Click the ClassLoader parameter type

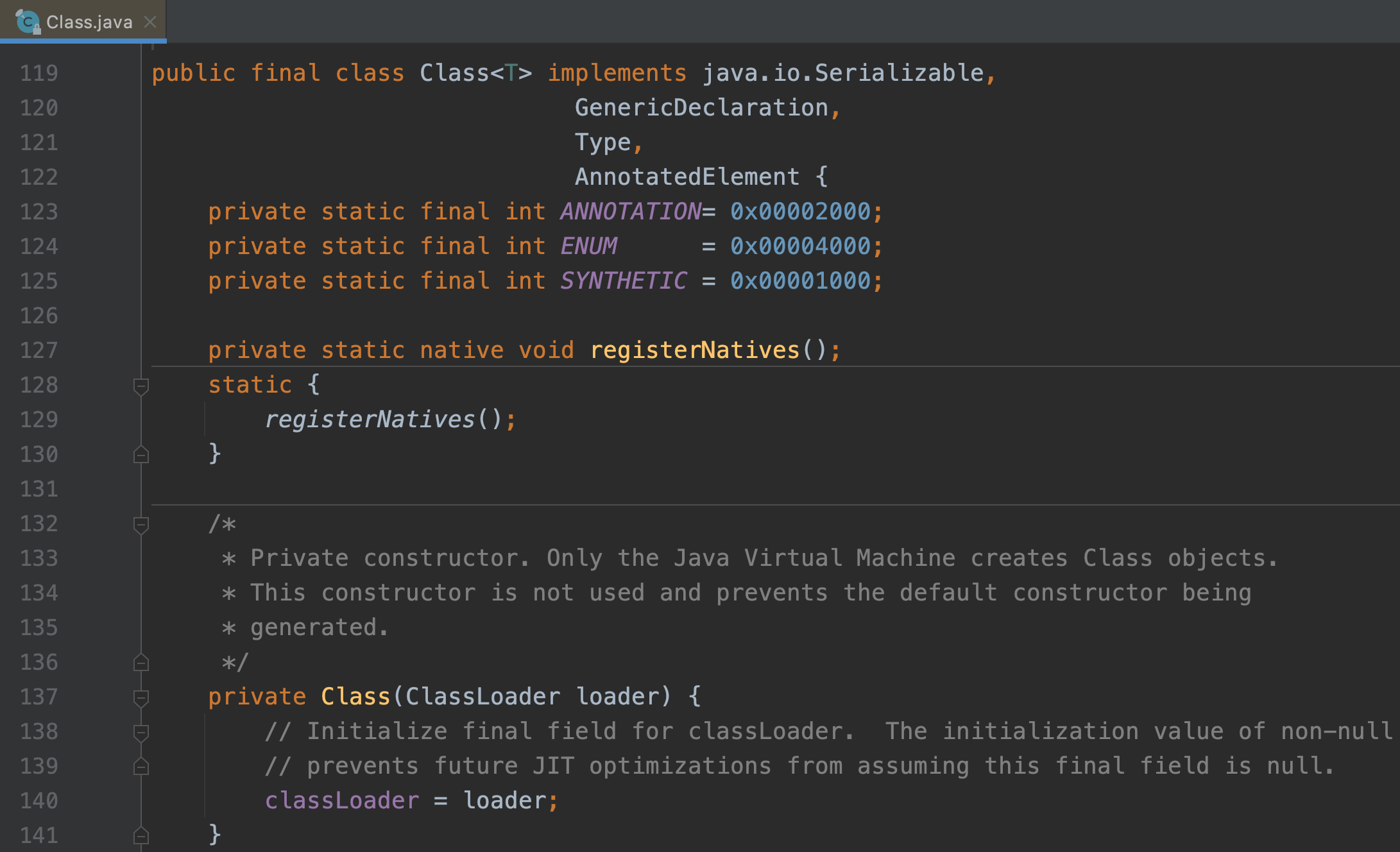[x=482, y=697]
